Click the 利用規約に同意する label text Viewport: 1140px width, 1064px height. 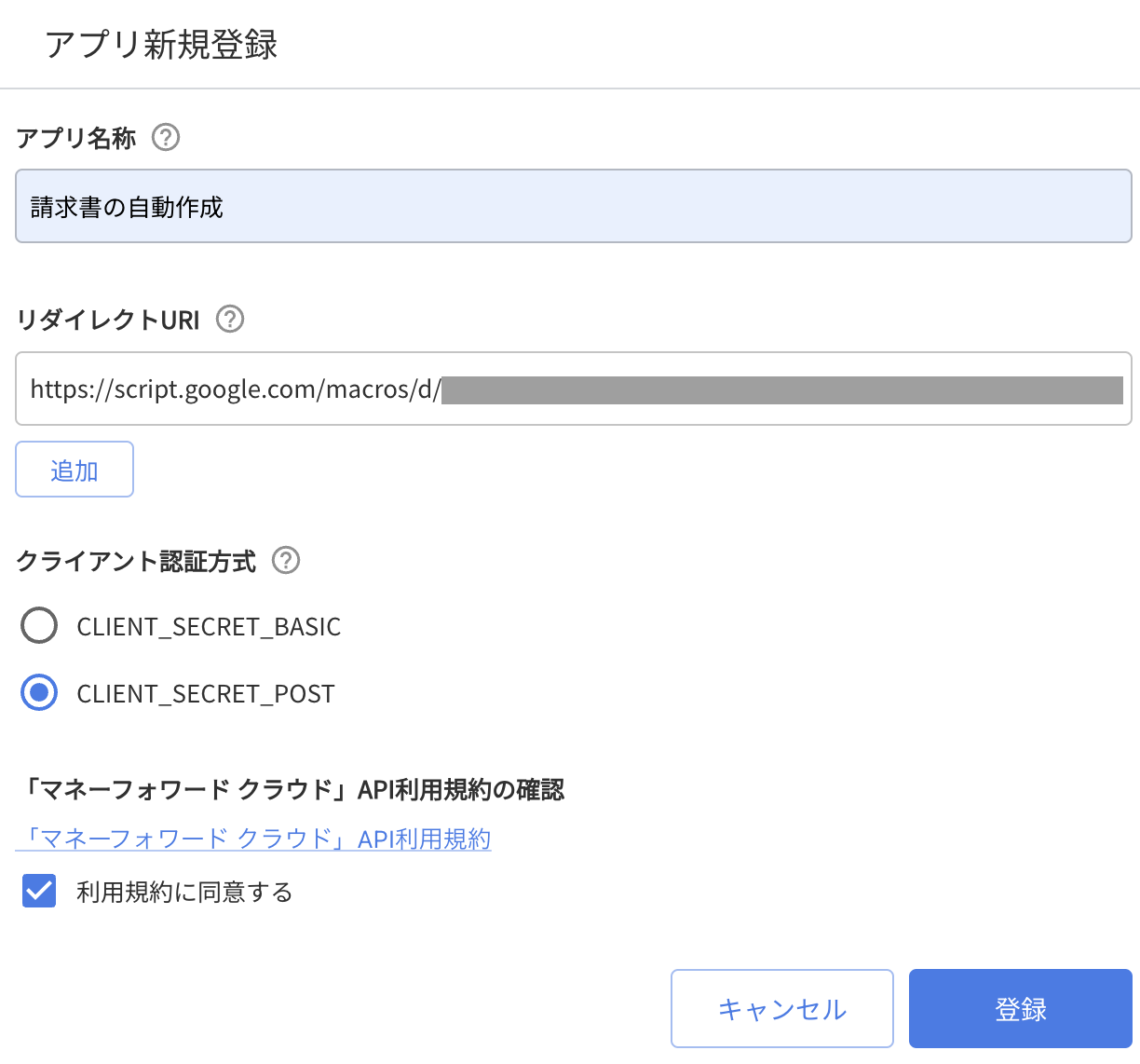pyautogui.click(x=184, y=893)
